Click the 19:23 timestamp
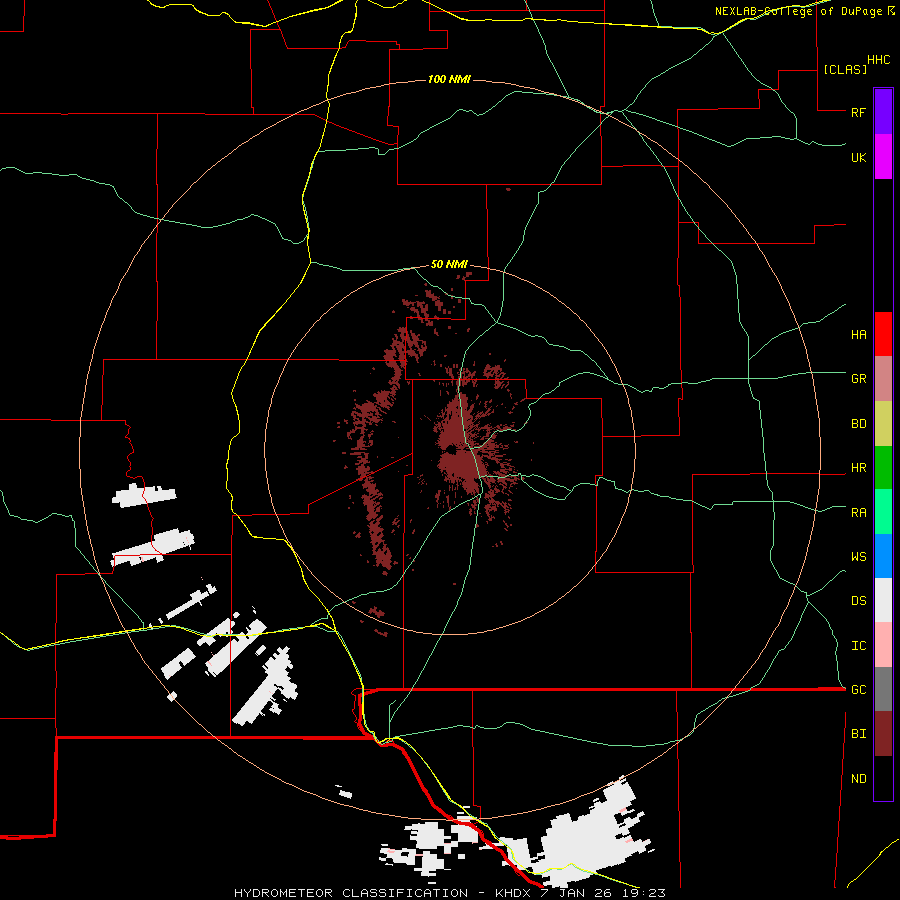The height and width of the screenshot is (900, 900). pos(643,893)
